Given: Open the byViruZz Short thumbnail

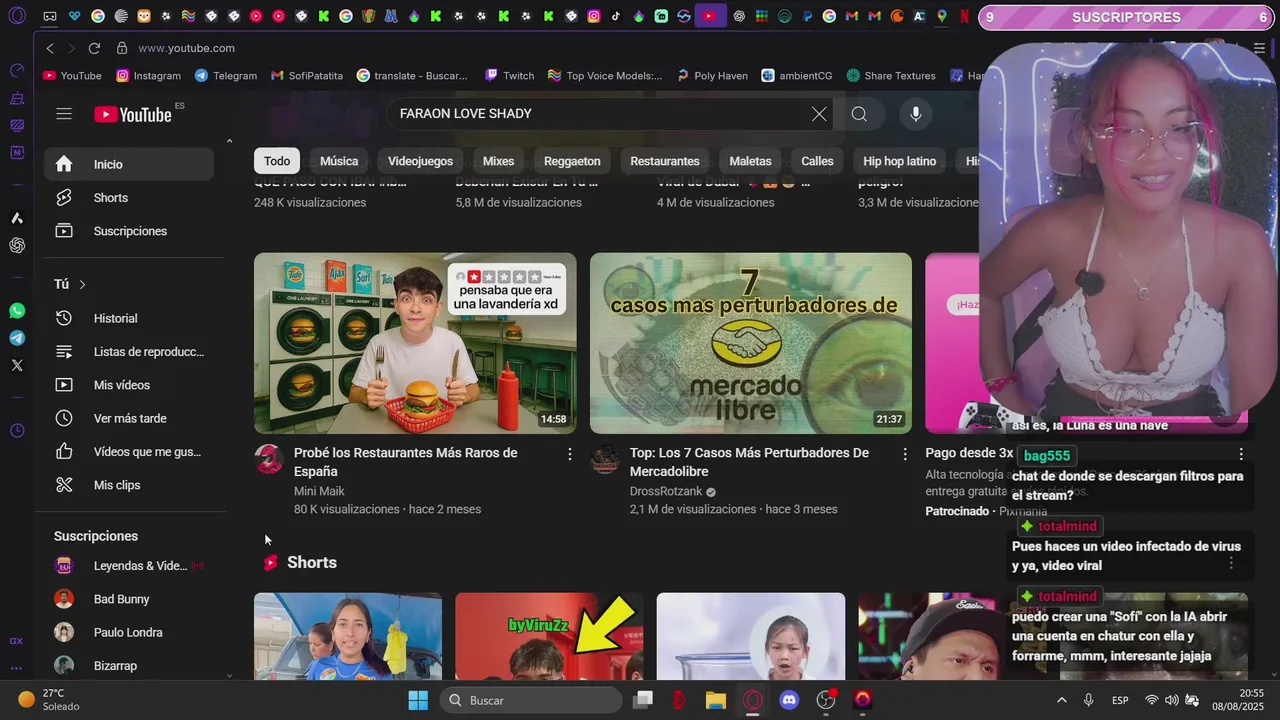Looking at the screenshot, I should tap(549, 636).
